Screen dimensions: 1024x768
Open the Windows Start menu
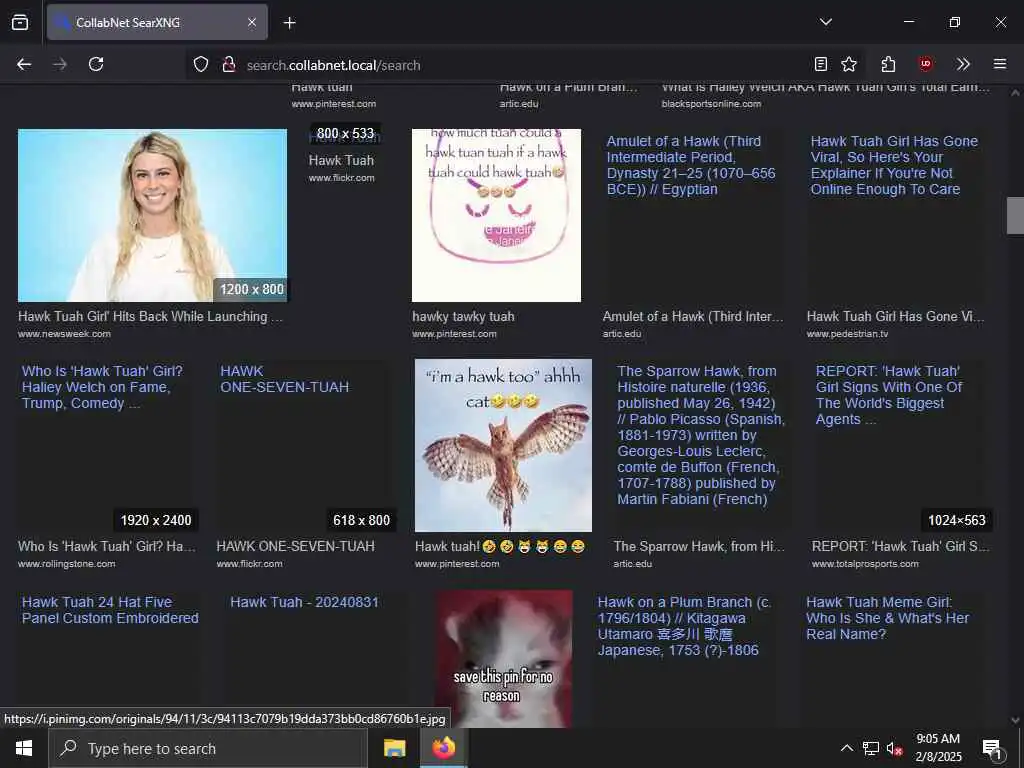click(x=24, y=748)
